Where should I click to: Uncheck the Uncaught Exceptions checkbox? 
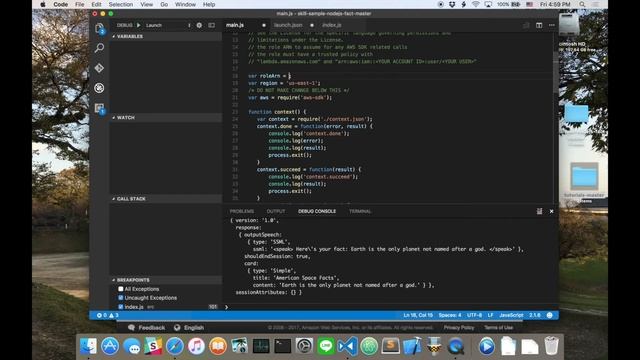(x=121, y=298)
